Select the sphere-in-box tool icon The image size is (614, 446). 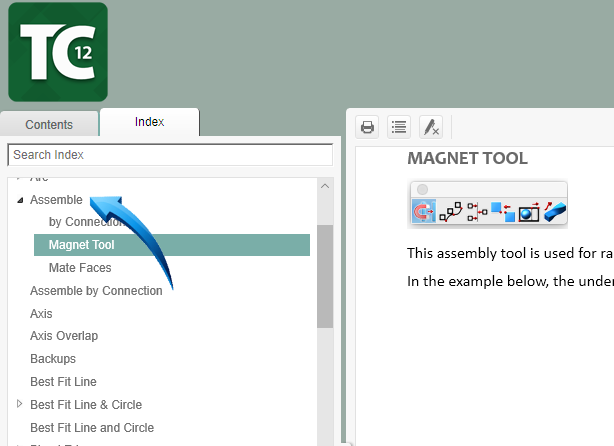point(529,213)
